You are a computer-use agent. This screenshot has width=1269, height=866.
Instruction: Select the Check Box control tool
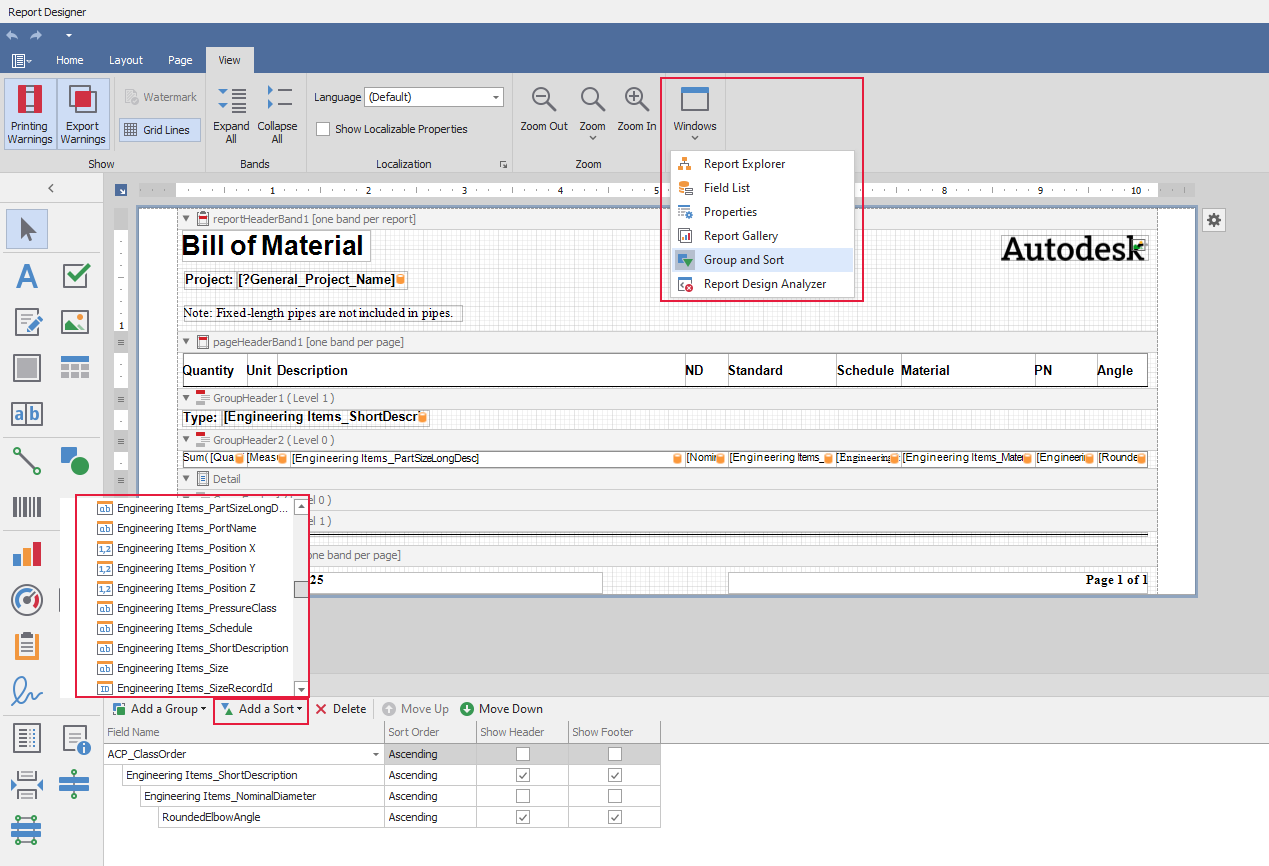pyautogui.click(x=76, y=275)
